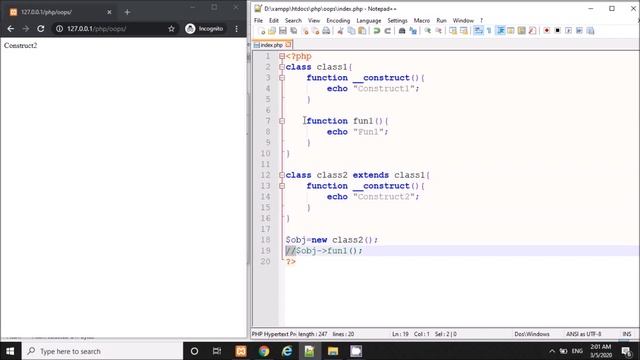
Task: Reload the Chrome page
Action: (x=41, y=29)
